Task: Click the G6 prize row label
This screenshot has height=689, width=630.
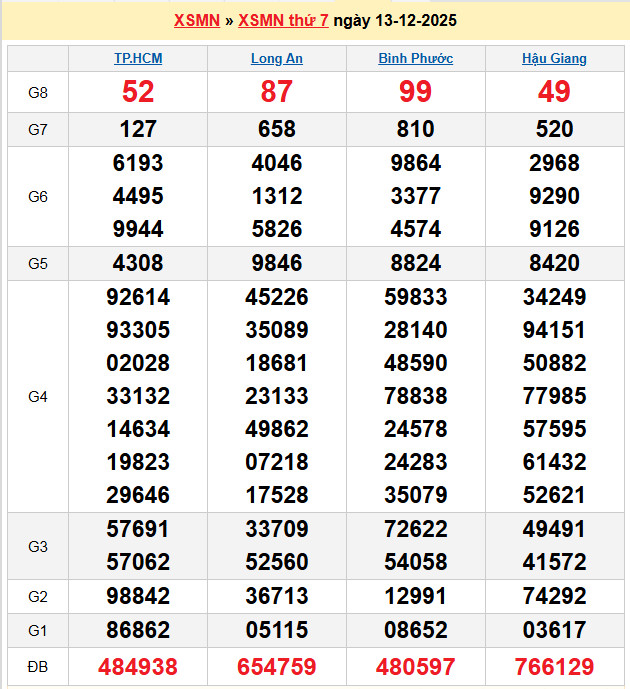Action: 38,196
